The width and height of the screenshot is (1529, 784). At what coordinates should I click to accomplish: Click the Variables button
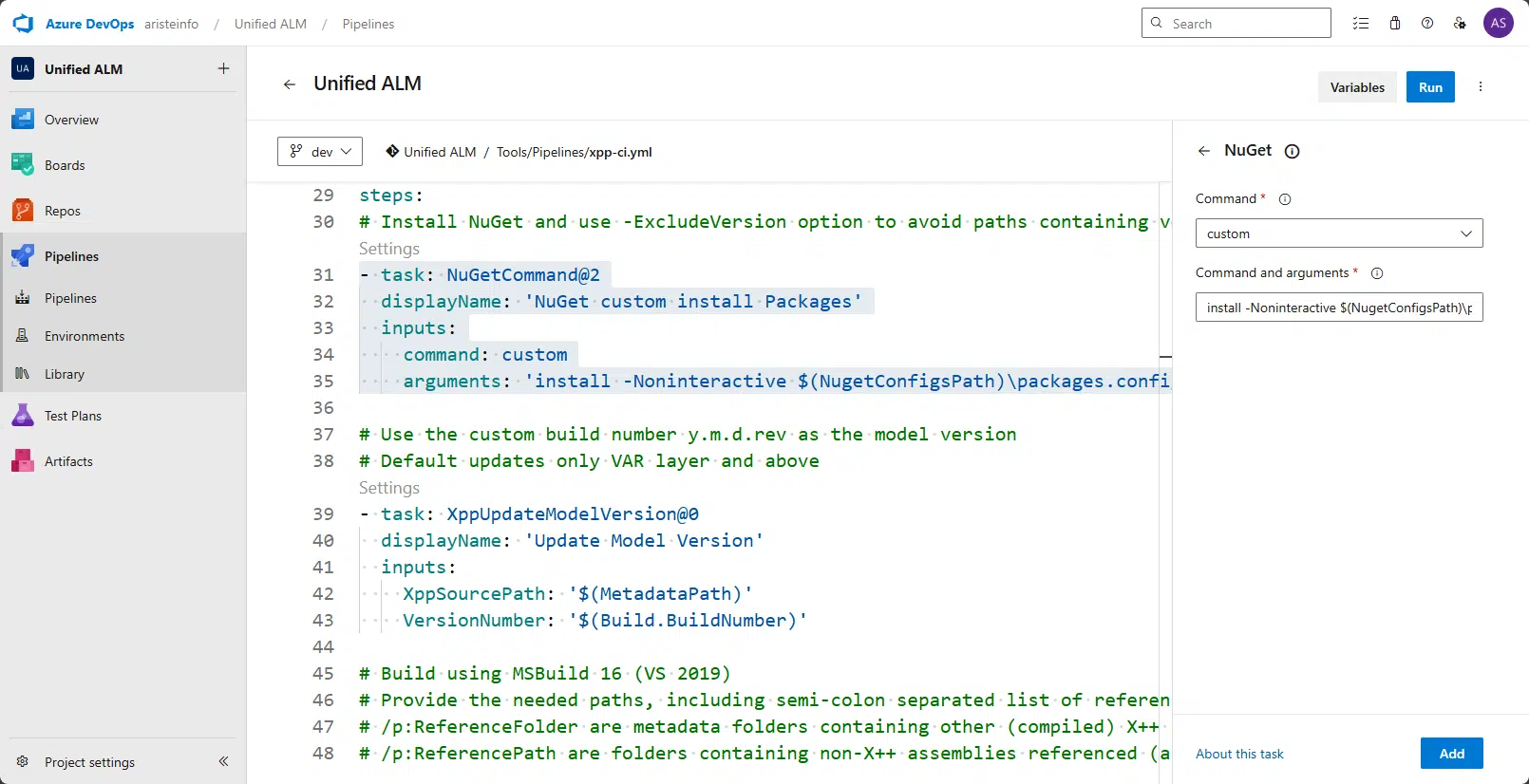(x=1357, y=87)
